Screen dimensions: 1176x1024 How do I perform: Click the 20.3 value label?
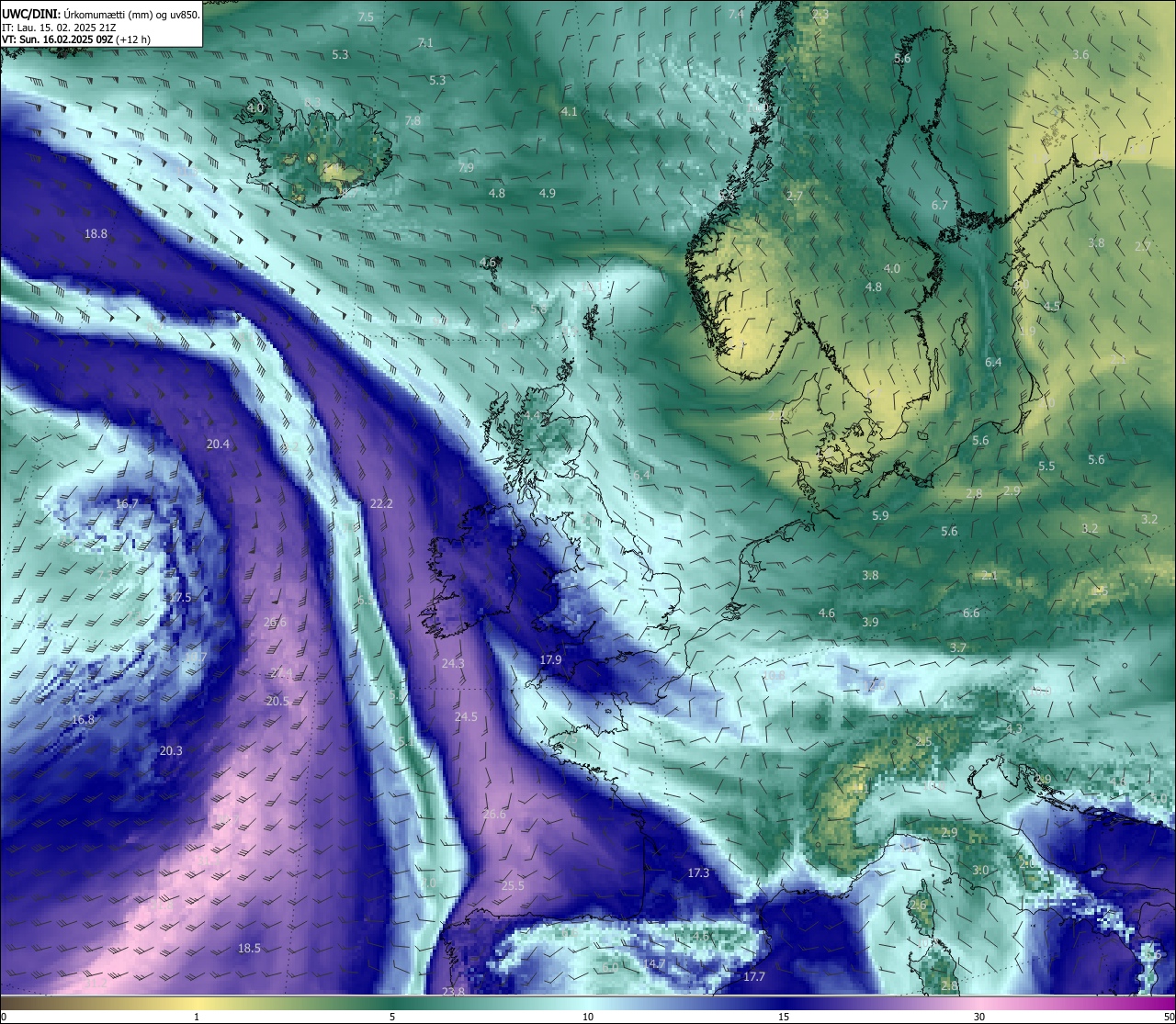coord(171,751)
